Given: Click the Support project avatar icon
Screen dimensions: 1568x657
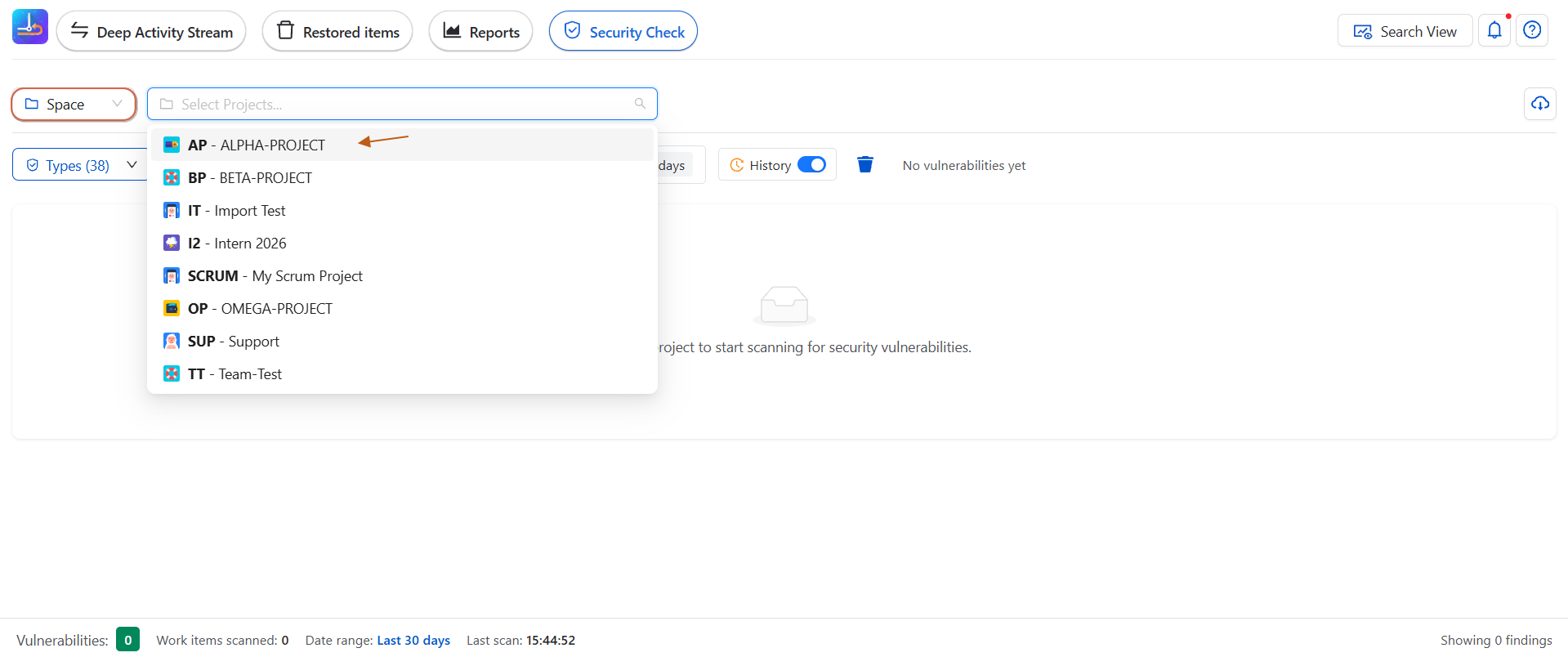Looking at the screenshot, I should (x=172, y=341).
